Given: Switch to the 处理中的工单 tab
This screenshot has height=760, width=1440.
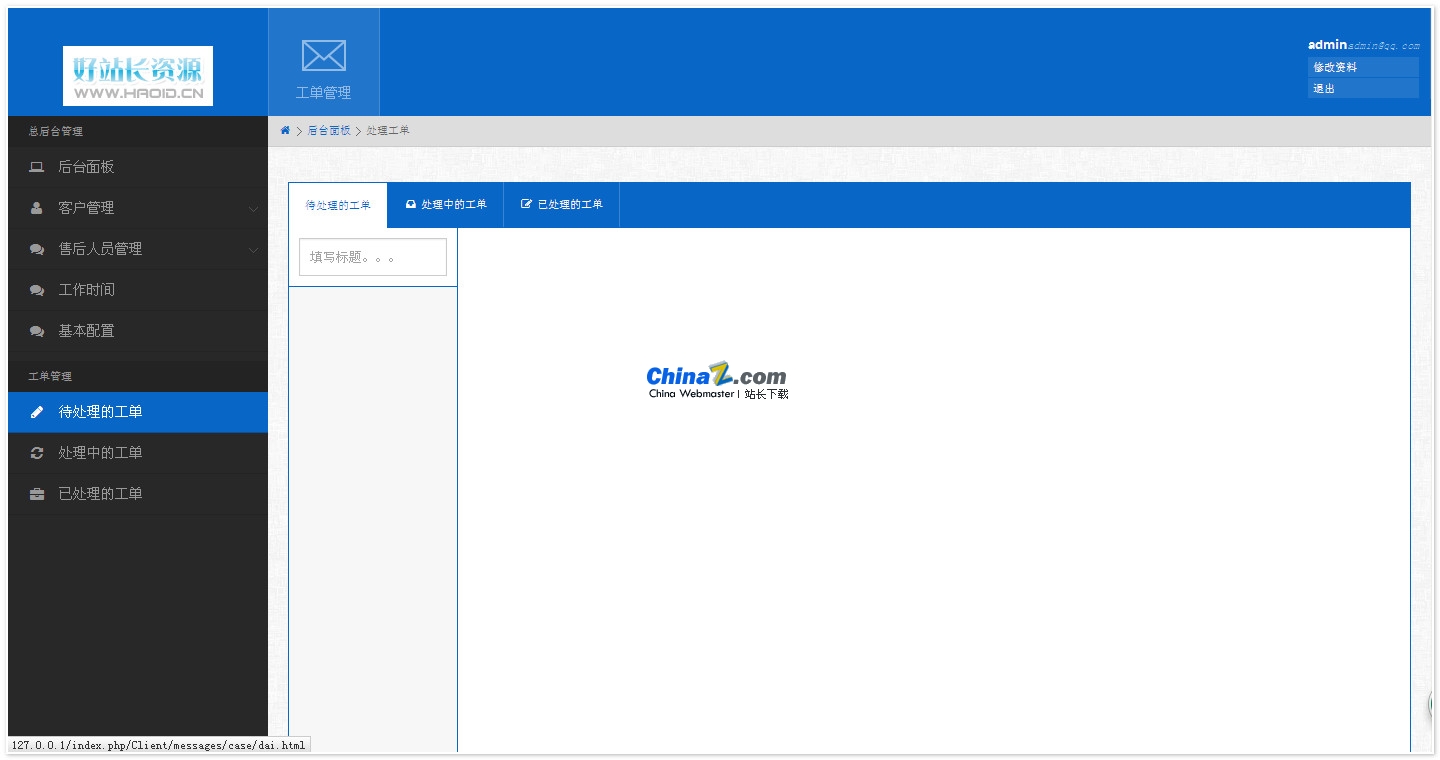Looking at the screenshot, I should (446, 205).
